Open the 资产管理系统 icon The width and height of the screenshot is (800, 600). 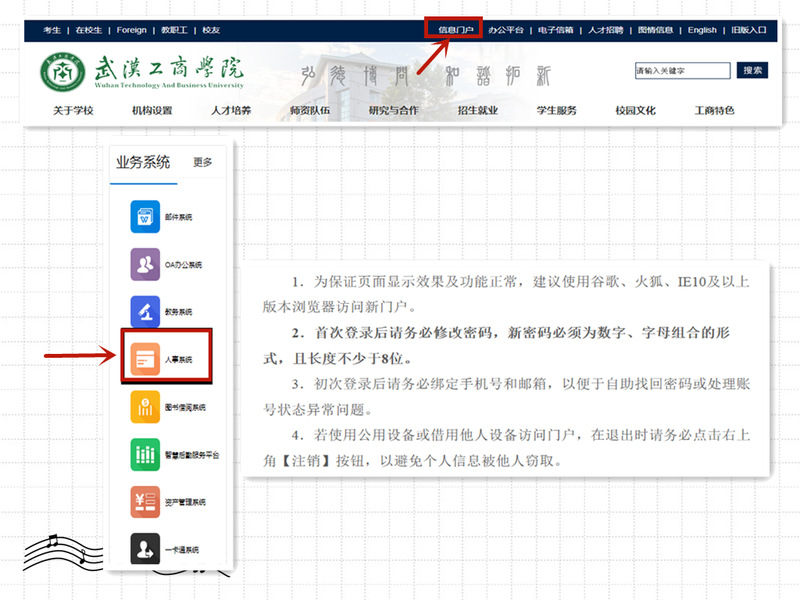(145, 502)
